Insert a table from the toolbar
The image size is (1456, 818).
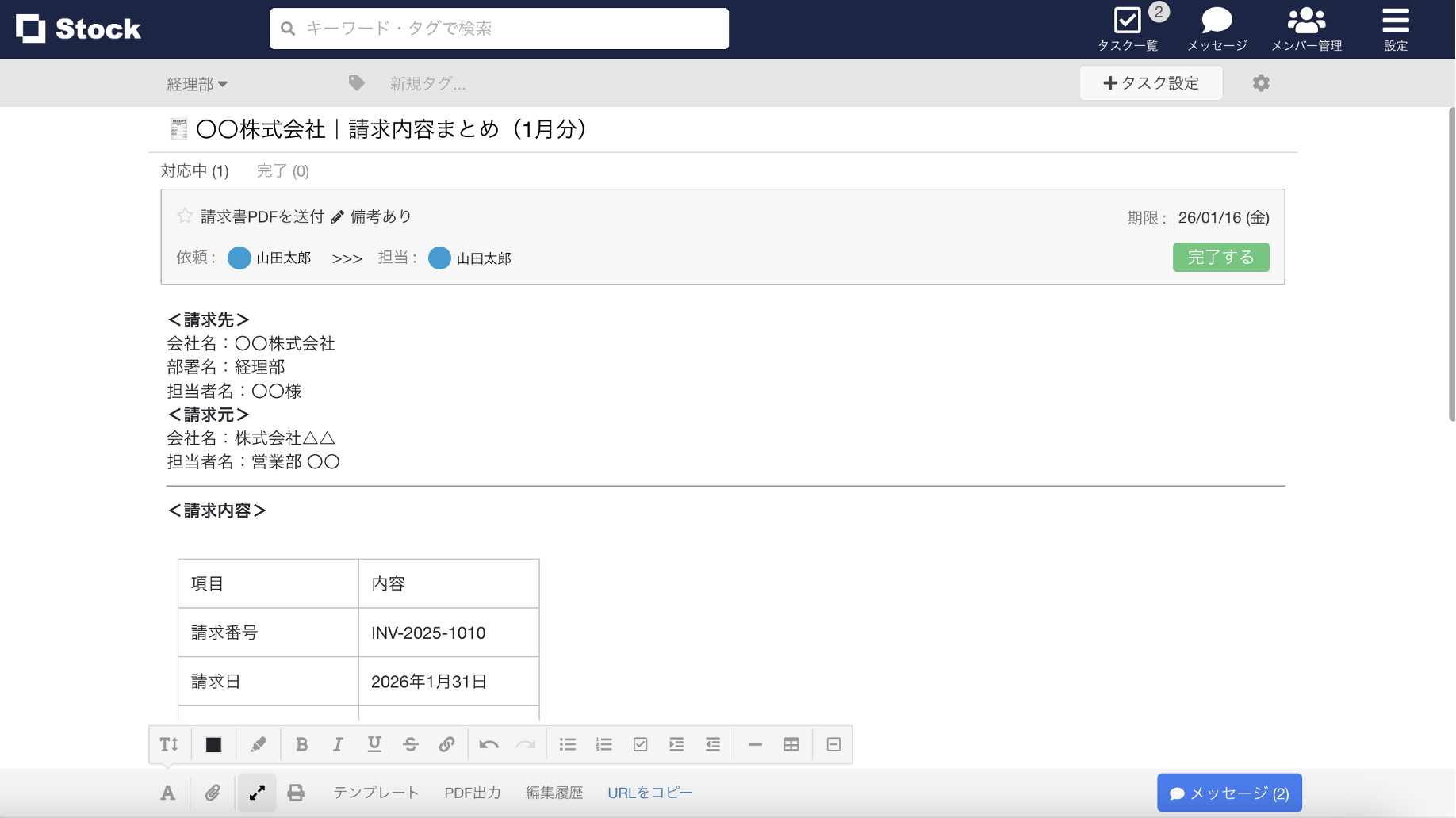(790, 744)
